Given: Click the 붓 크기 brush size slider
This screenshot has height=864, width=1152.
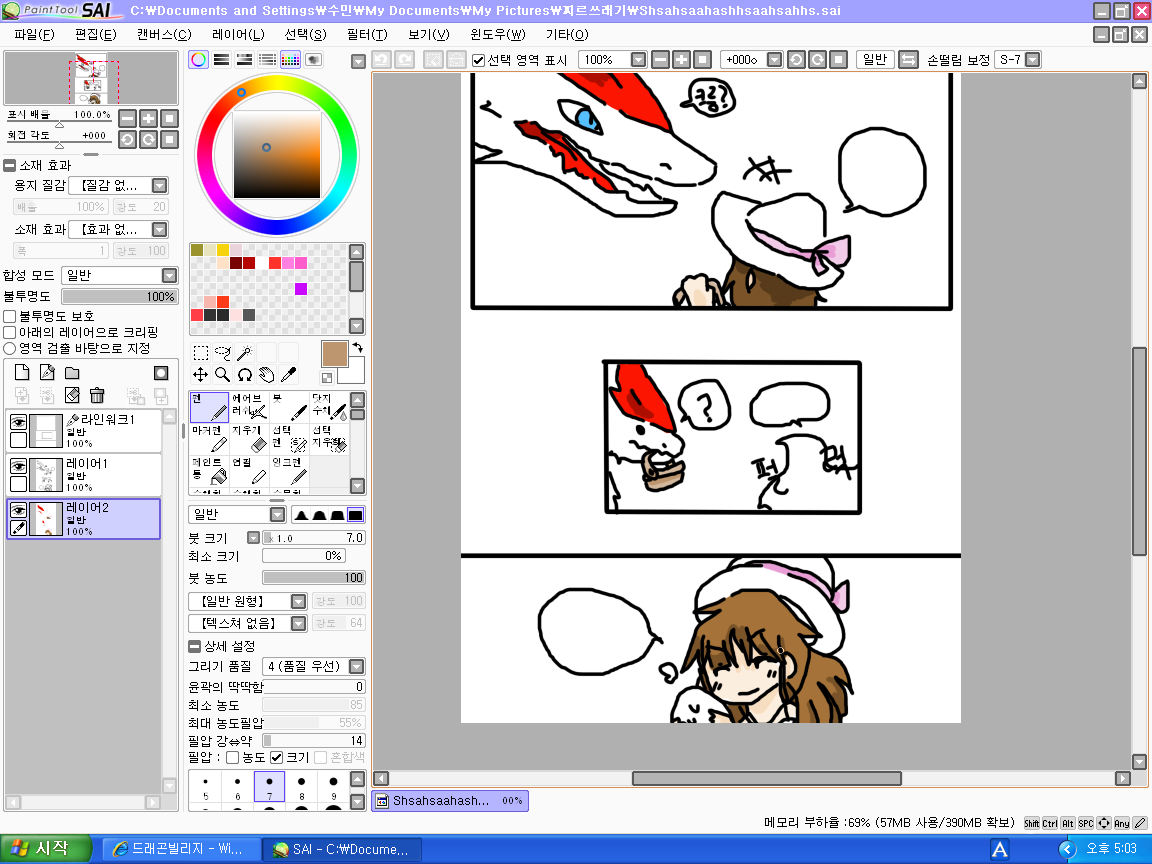Looking at the screenshot, I should click(x=314, y=538).
